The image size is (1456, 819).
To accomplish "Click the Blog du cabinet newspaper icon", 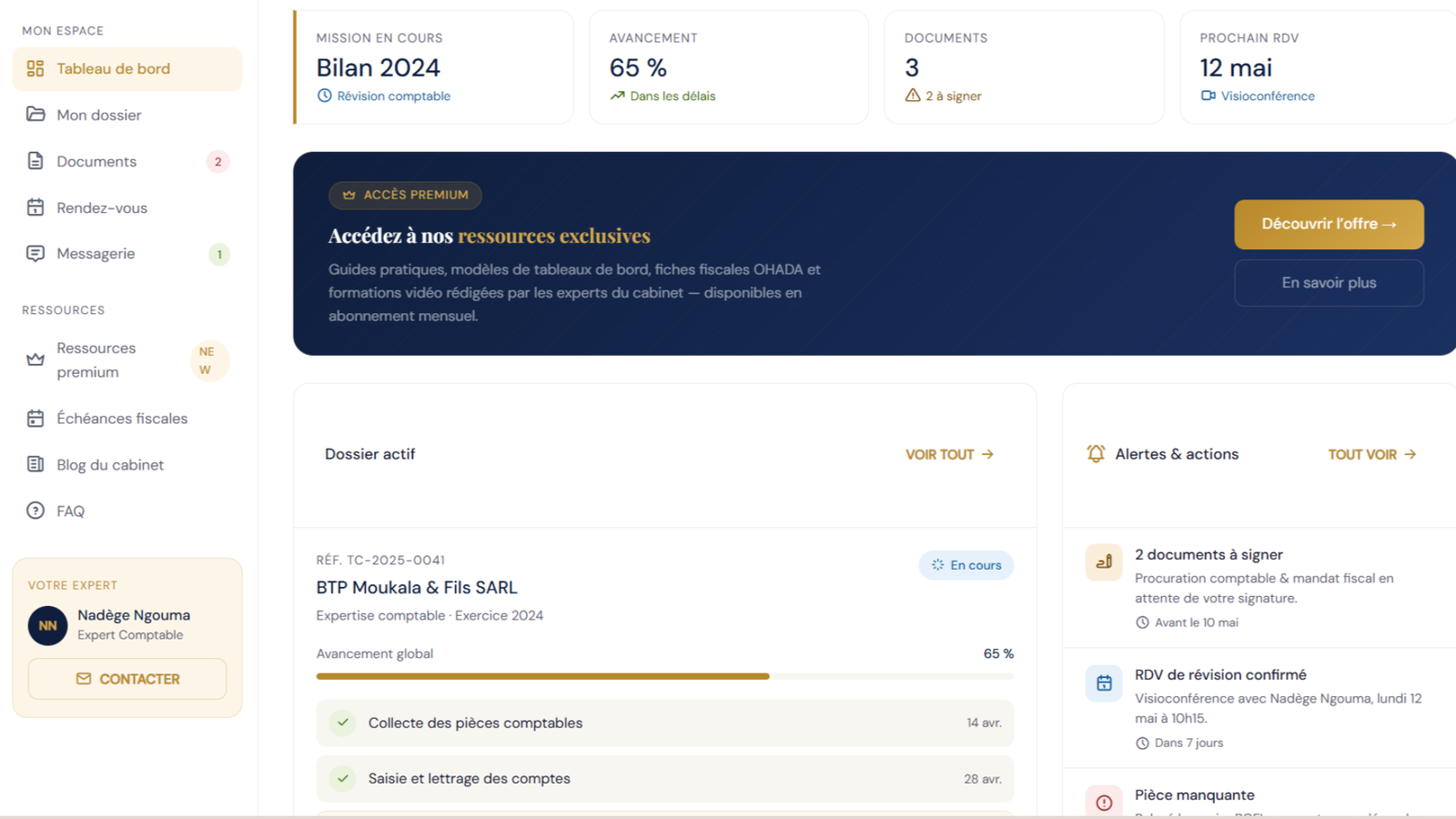I will tap(35, 465).
